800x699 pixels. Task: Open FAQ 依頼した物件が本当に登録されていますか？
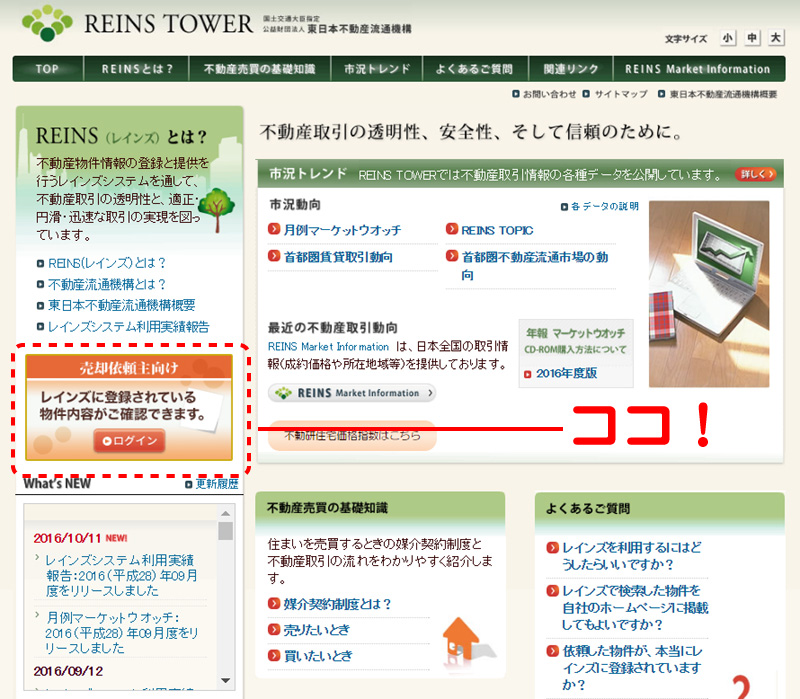[x=632, y=668]
